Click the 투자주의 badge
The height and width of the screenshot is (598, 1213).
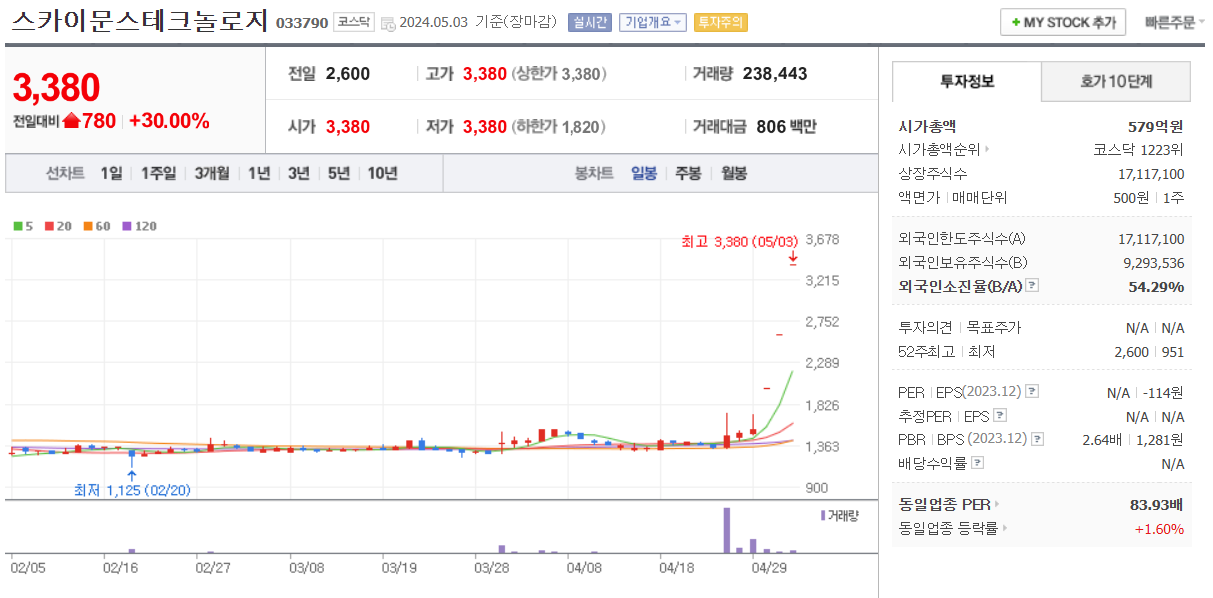(x=720, y=22)
